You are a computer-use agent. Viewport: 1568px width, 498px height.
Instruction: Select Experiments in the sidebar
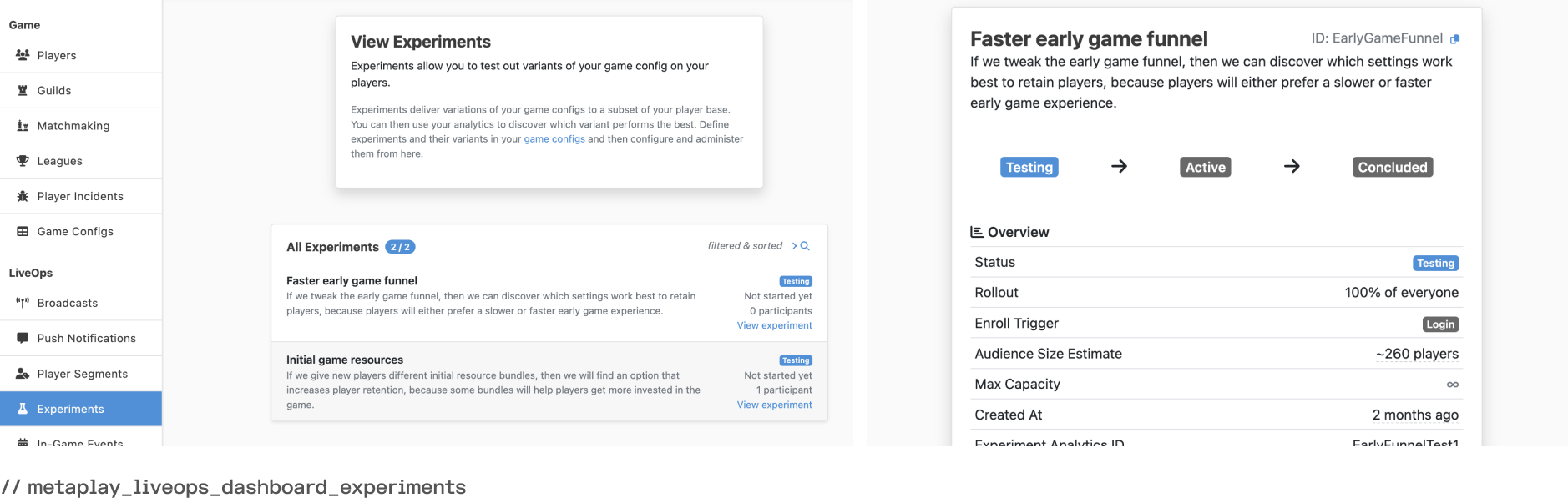(70, 409)
